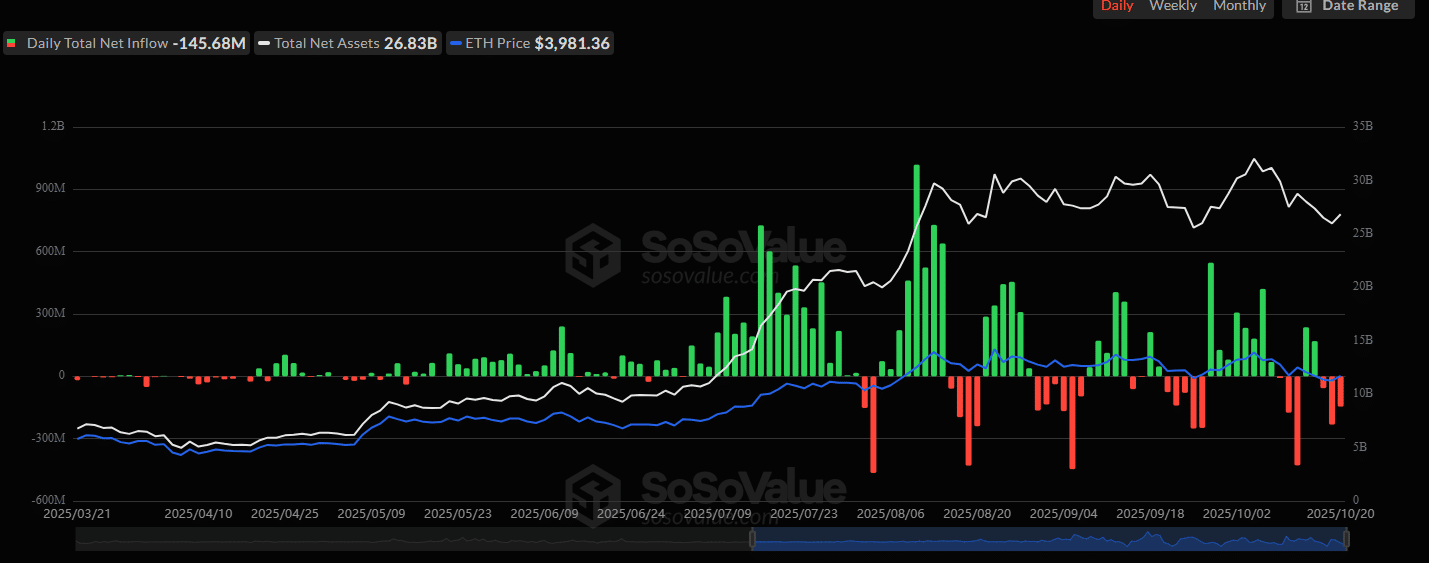The image size is (1429, 563).
Task: Click the 10B right axis label
Action: point(1362,393)
